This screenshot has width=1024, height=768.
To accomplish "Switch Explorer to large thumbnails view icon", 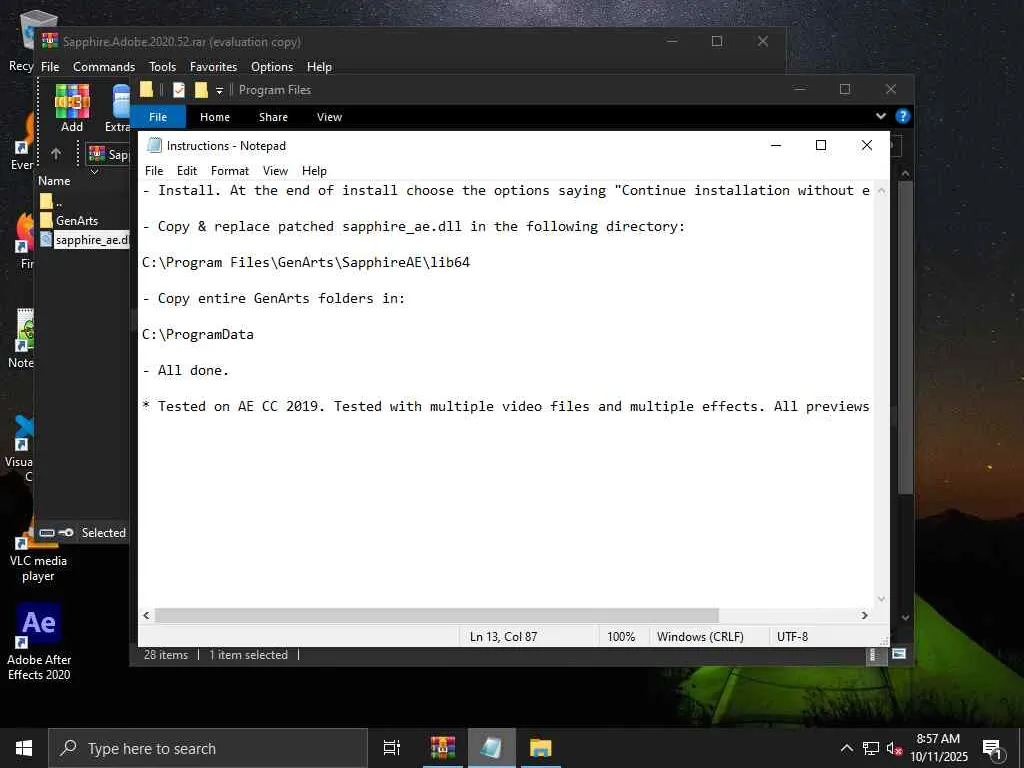I will 899,654.
